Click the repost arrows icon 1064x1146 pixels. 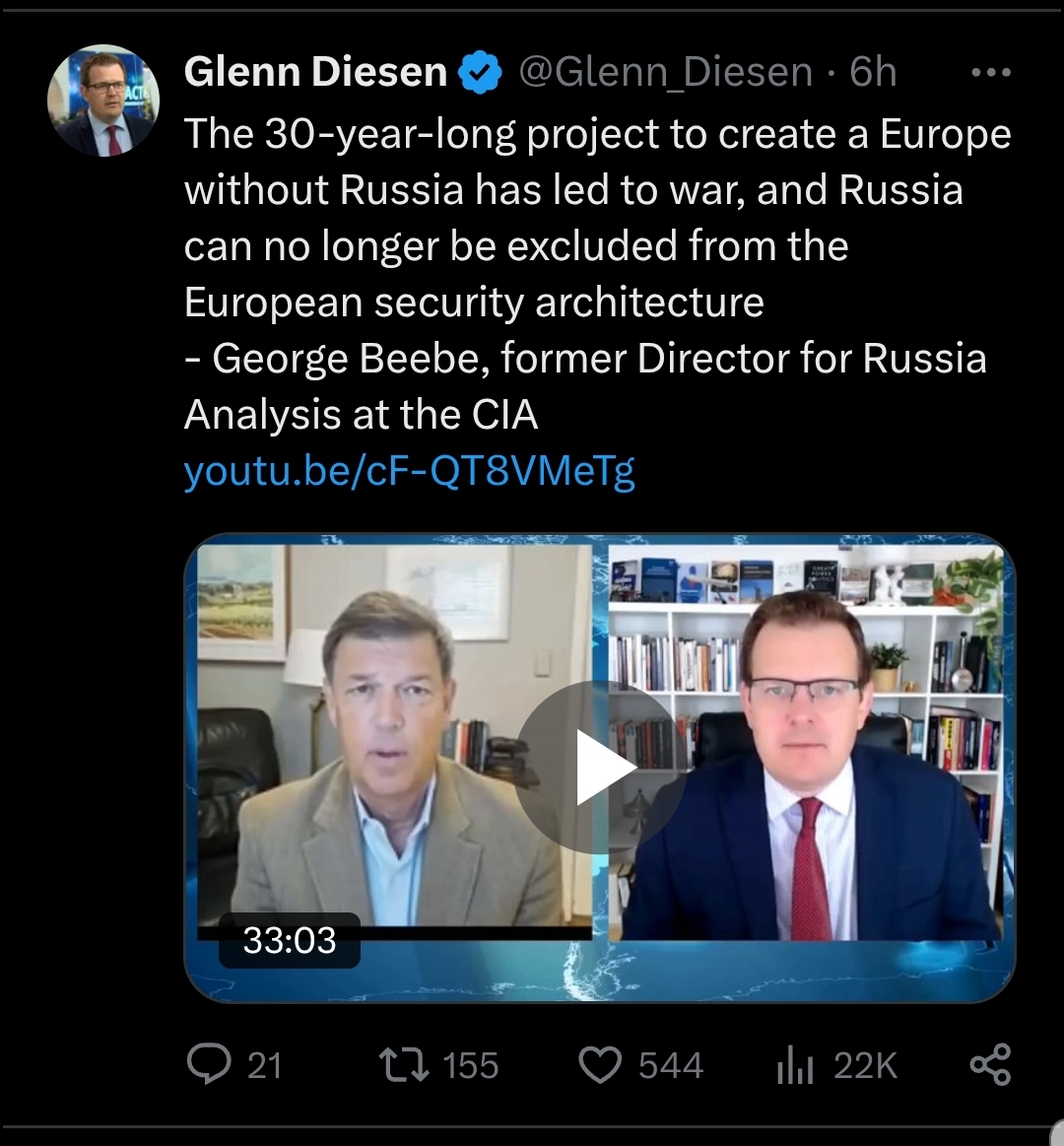point(403,1065)
